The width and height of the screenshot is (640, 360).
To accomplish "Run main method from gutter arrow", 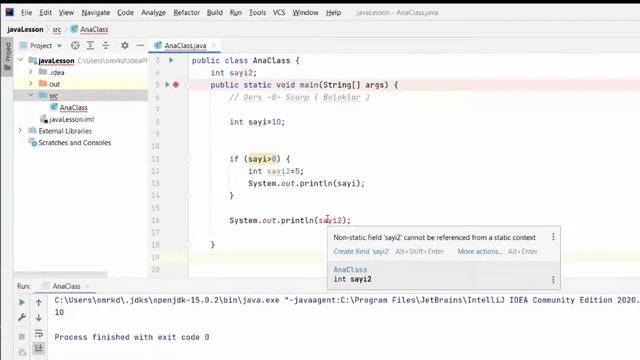I will [167, 84].
